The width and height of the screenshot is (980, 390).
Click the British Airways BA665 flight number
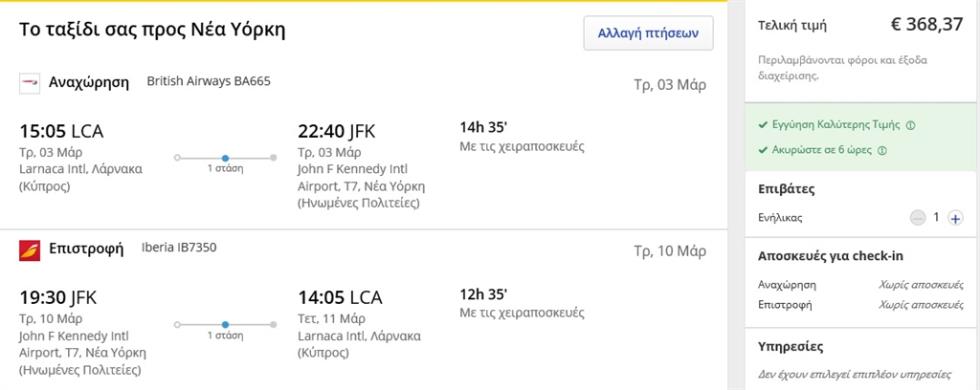pyautogui.click(x=209, y=81)
